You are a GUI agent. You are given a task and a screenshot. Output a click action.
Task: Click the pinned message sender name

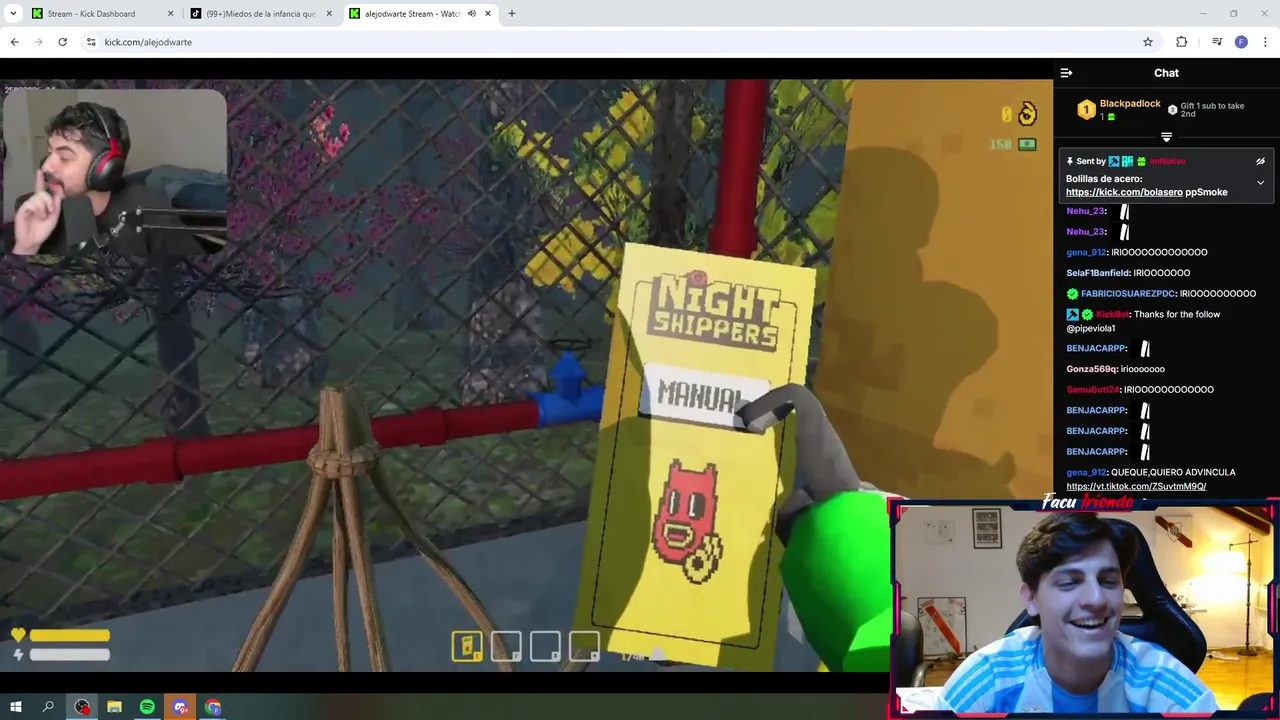pos(1167,161)
